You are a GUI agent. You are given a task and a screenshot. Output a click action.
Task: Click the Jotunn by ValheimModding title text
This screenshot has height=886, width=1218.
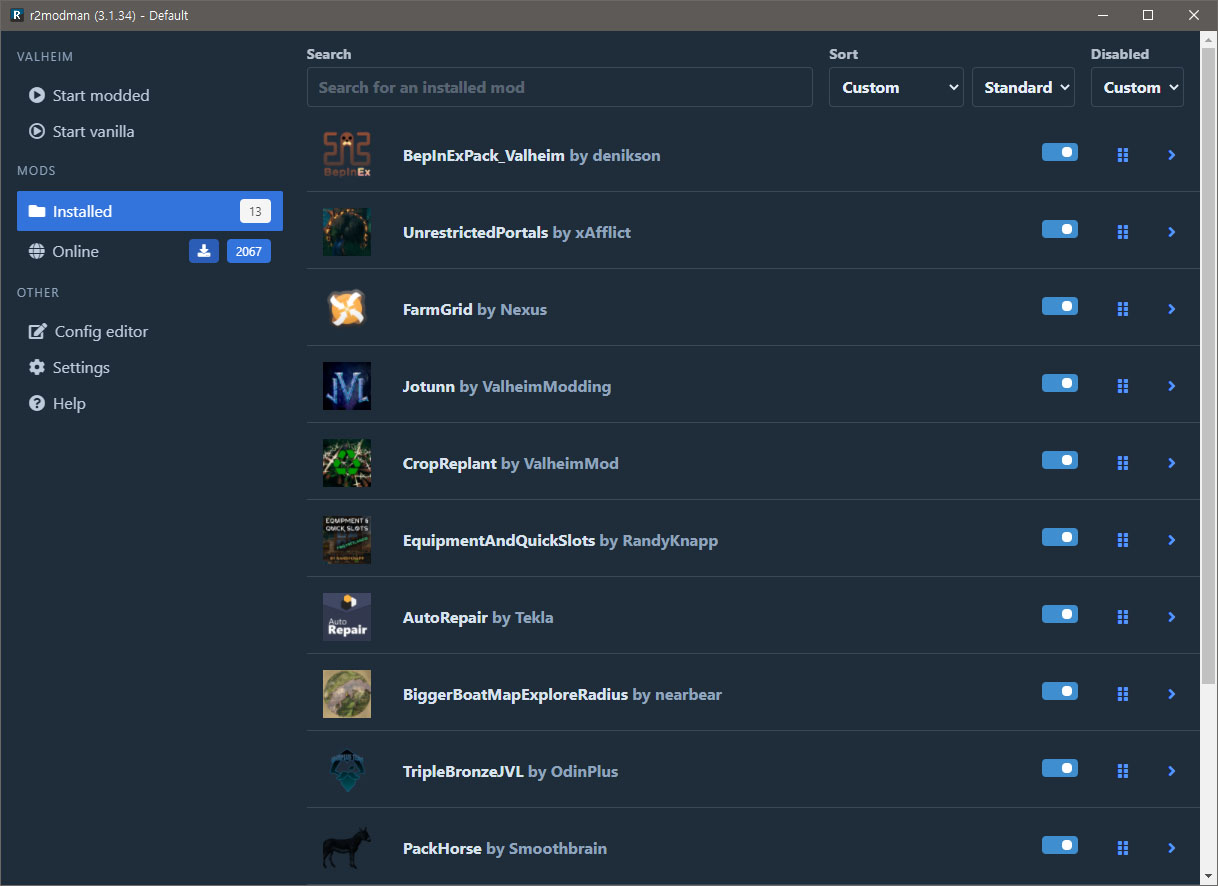pos(507,386)
